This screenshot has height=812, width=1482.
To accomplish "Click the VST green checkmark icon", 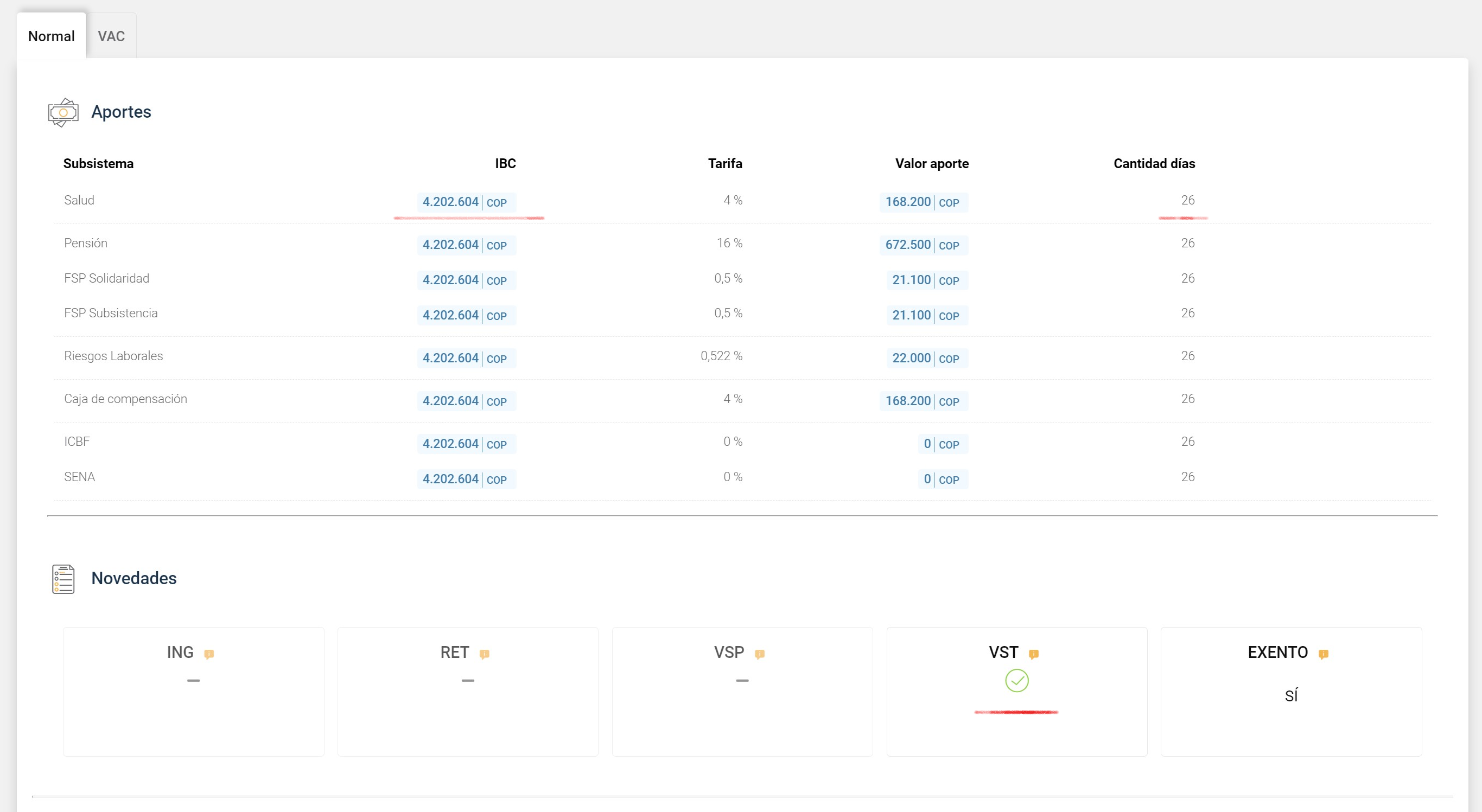I will pyautogui.click(x=1017, y=681).
